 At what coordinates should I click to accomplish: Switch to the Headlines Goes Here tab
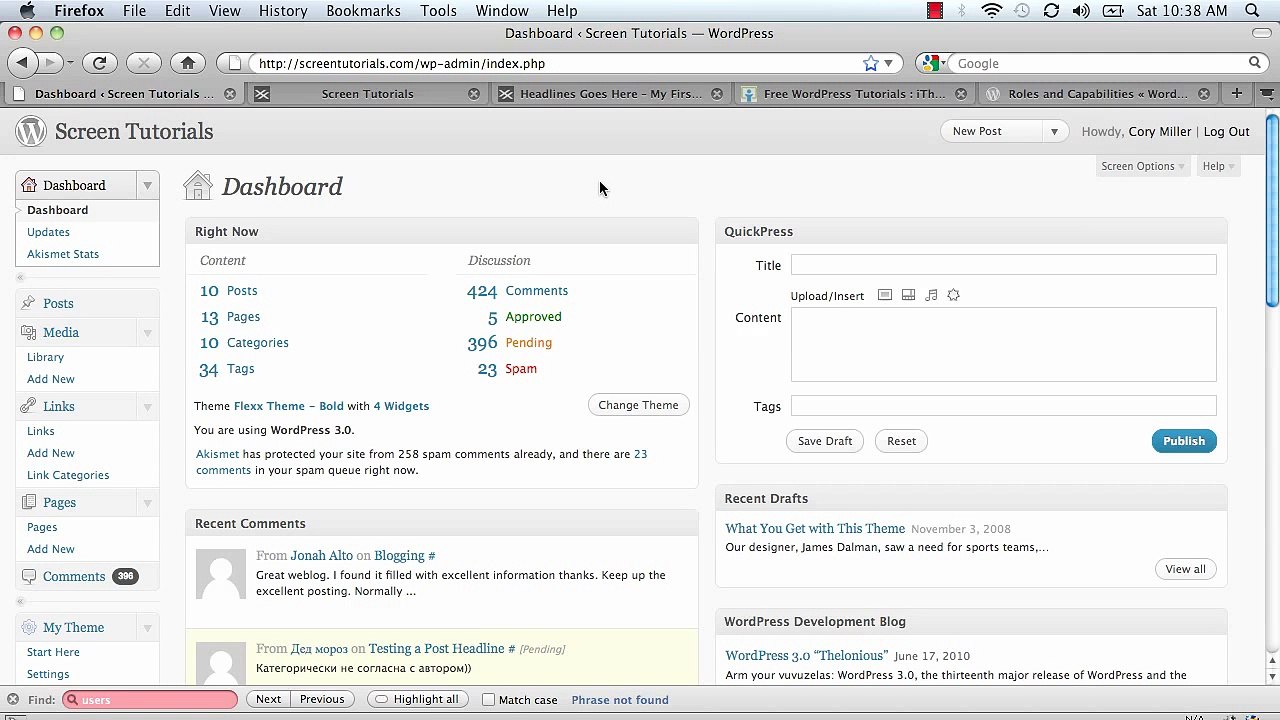coord(610,94)
